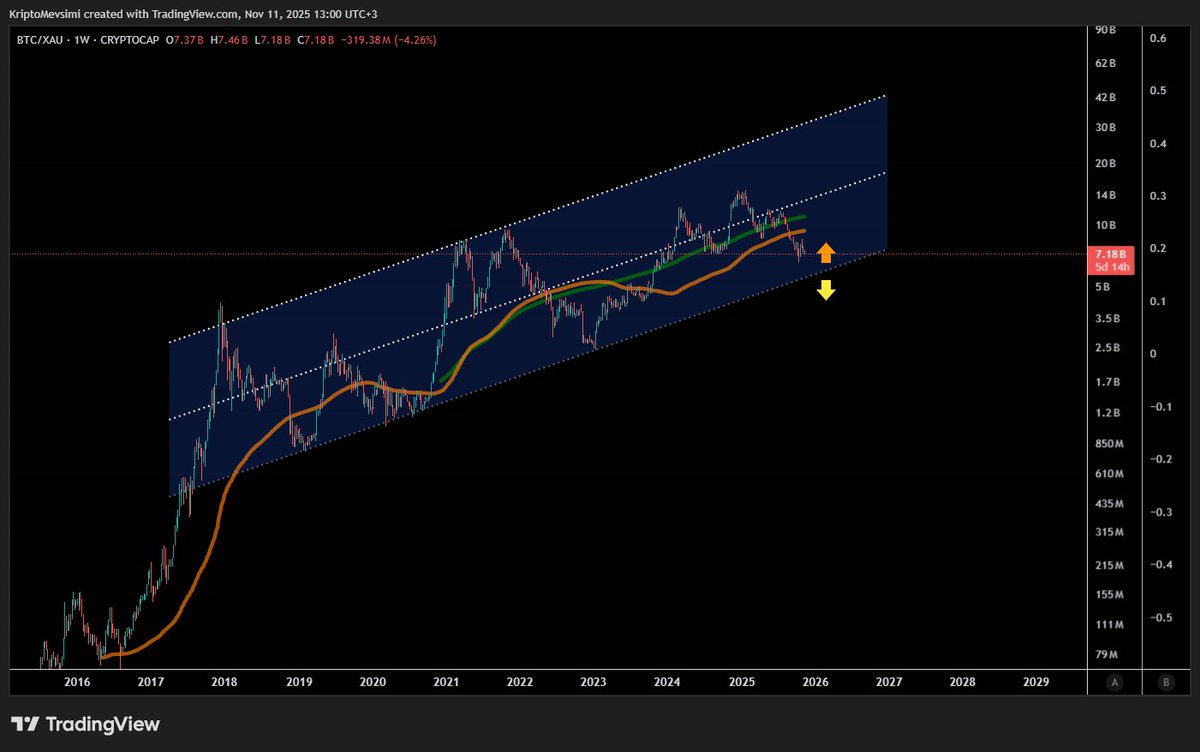Select the channel's middle dotted line
The width and height of the screenshot is (1200, 752).
(x=528, y=296)
